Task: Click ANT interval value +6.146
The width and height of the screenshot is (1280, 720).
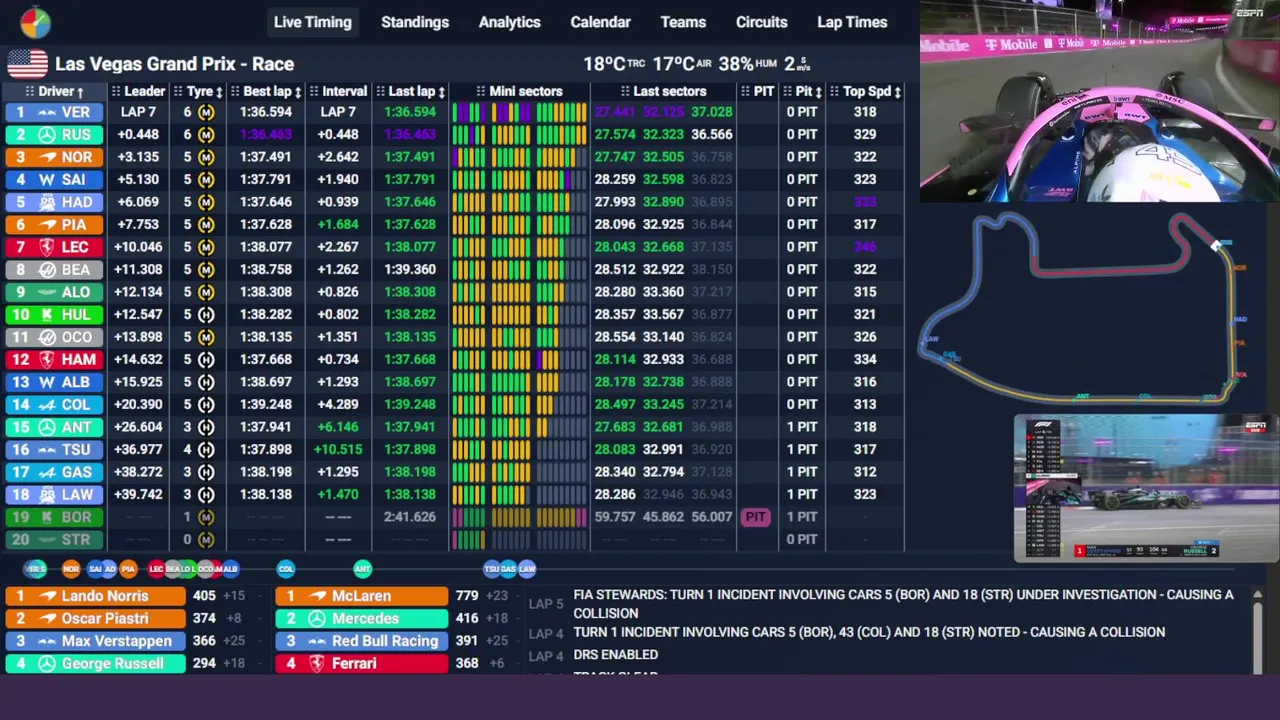Action: [x=338, y=427]
